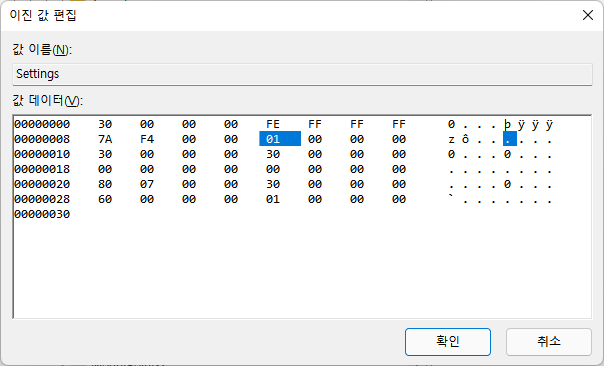This screenshot has width=604, height=366.
Task: Click the offset label 00000000
Action: 42,124
